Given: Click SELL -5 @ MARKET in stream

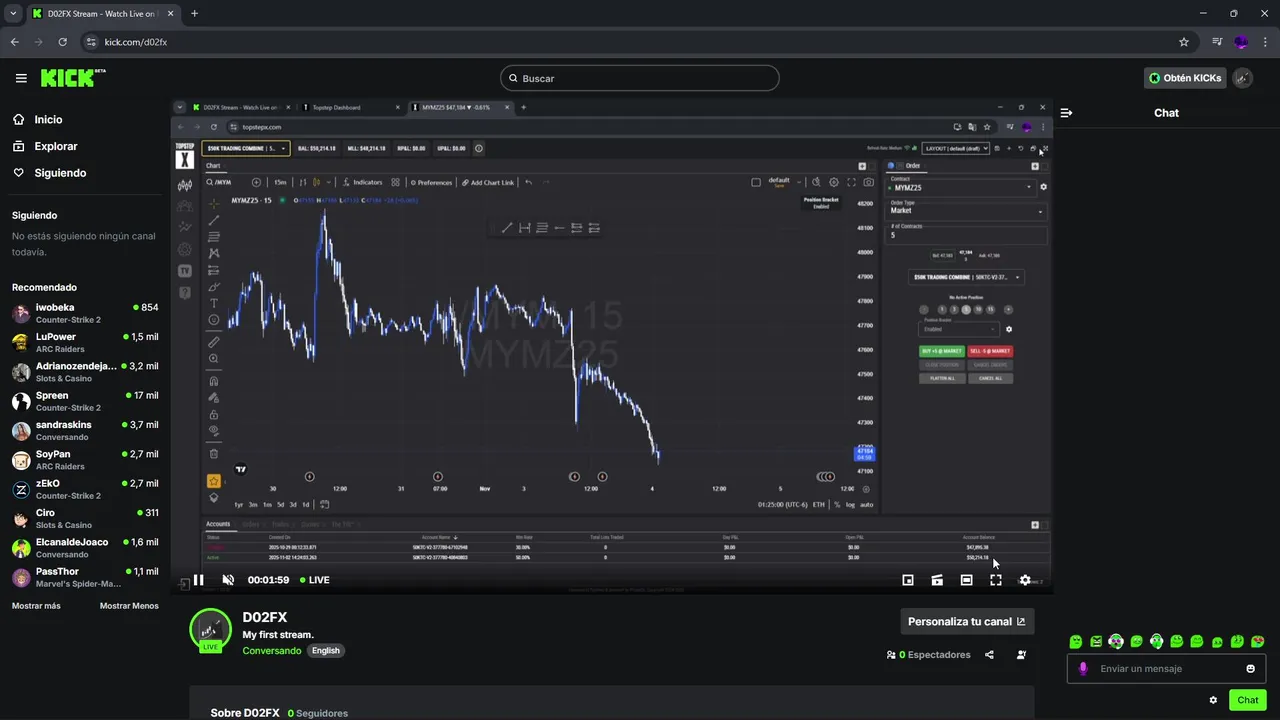Looking at the screenshot, I should pyautogui.click(x=990, y=351).
